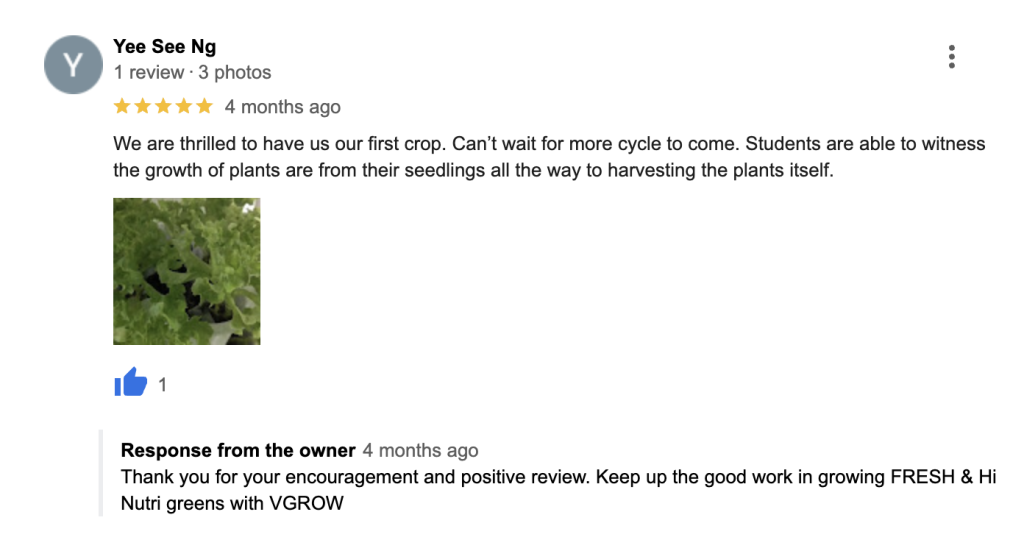Image resolution: width=1024 pixels, height=537 pixels.
Task: Click the owner's thank-you reply text
Action: 557,477
